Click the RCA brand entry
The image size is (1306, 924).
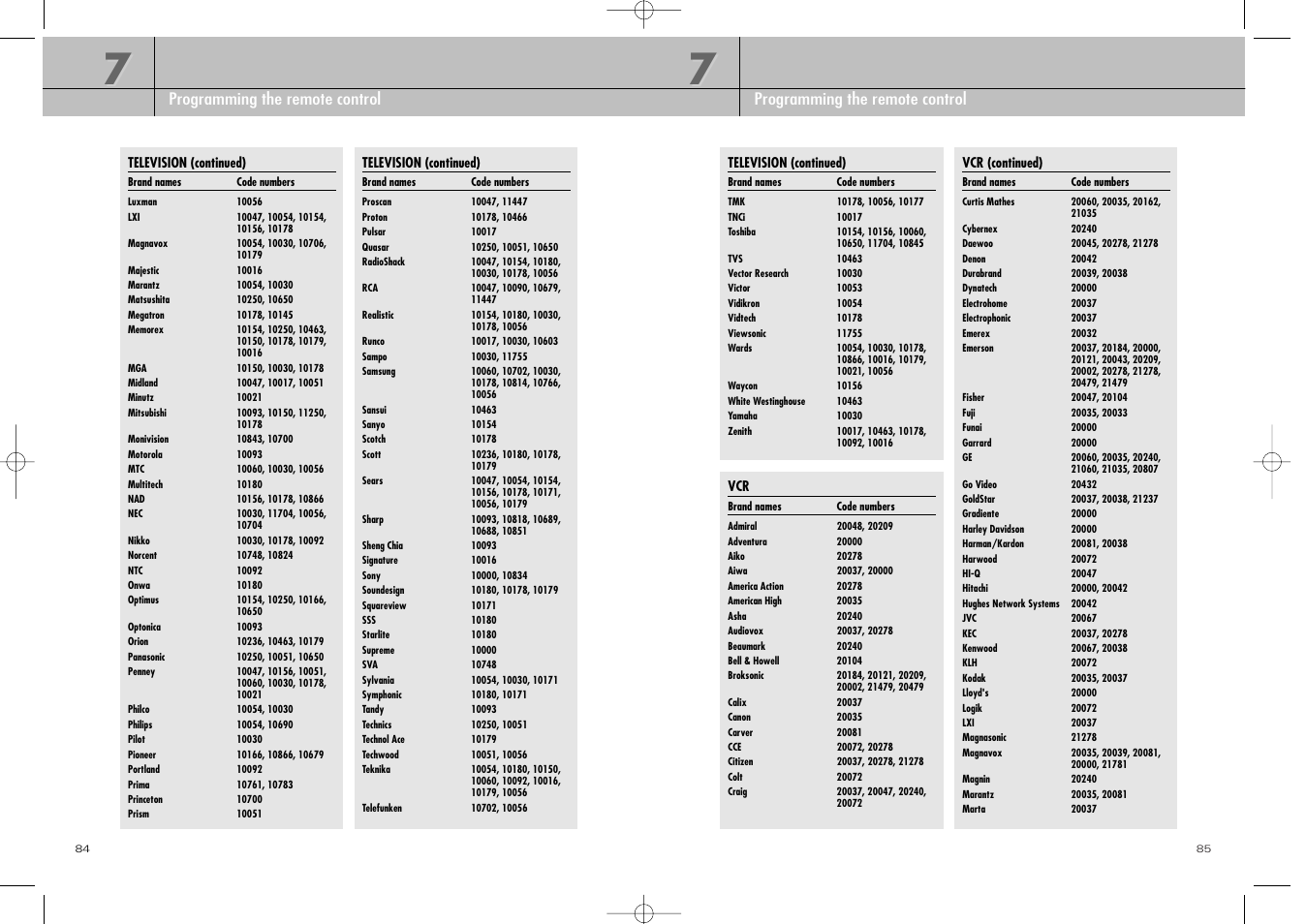(372, 289)
